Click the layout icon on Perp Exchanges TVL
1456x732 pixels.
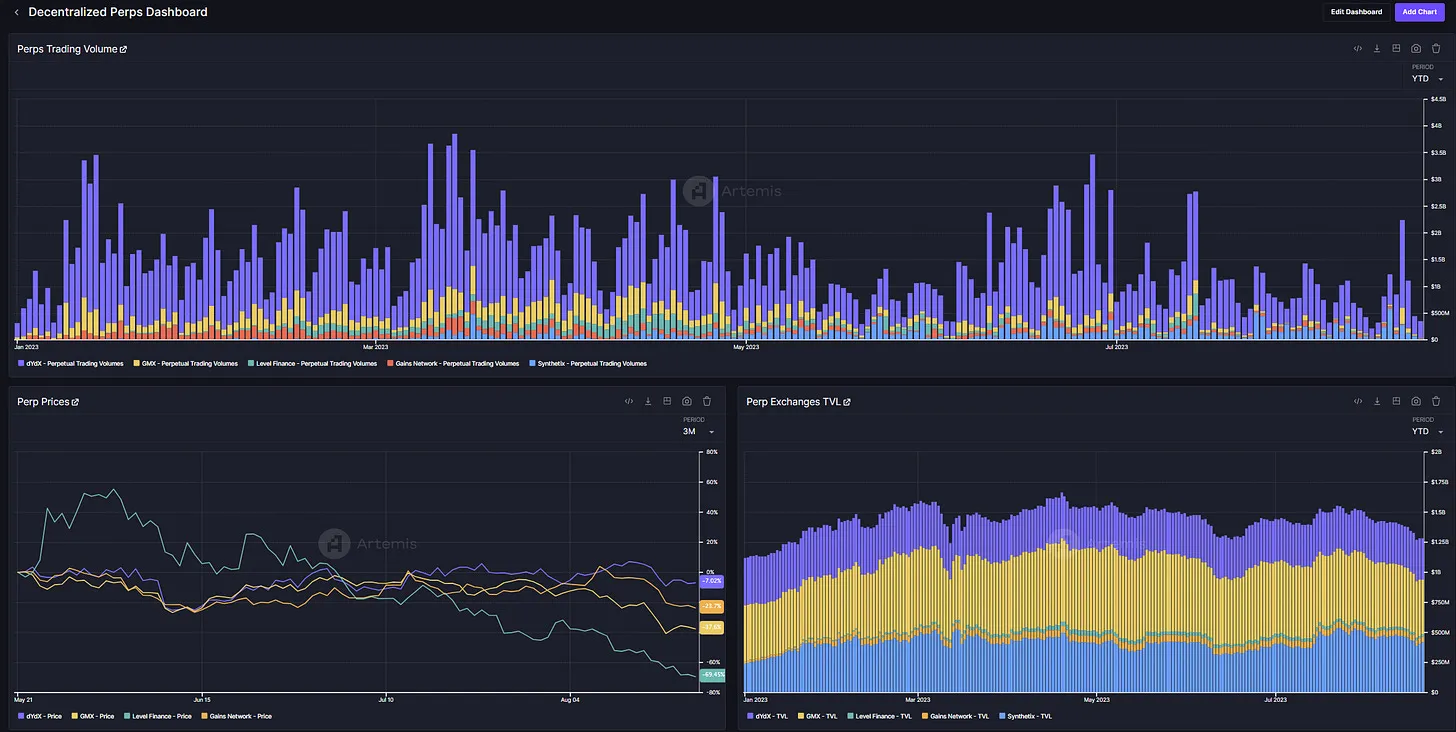click(1396, 401)
